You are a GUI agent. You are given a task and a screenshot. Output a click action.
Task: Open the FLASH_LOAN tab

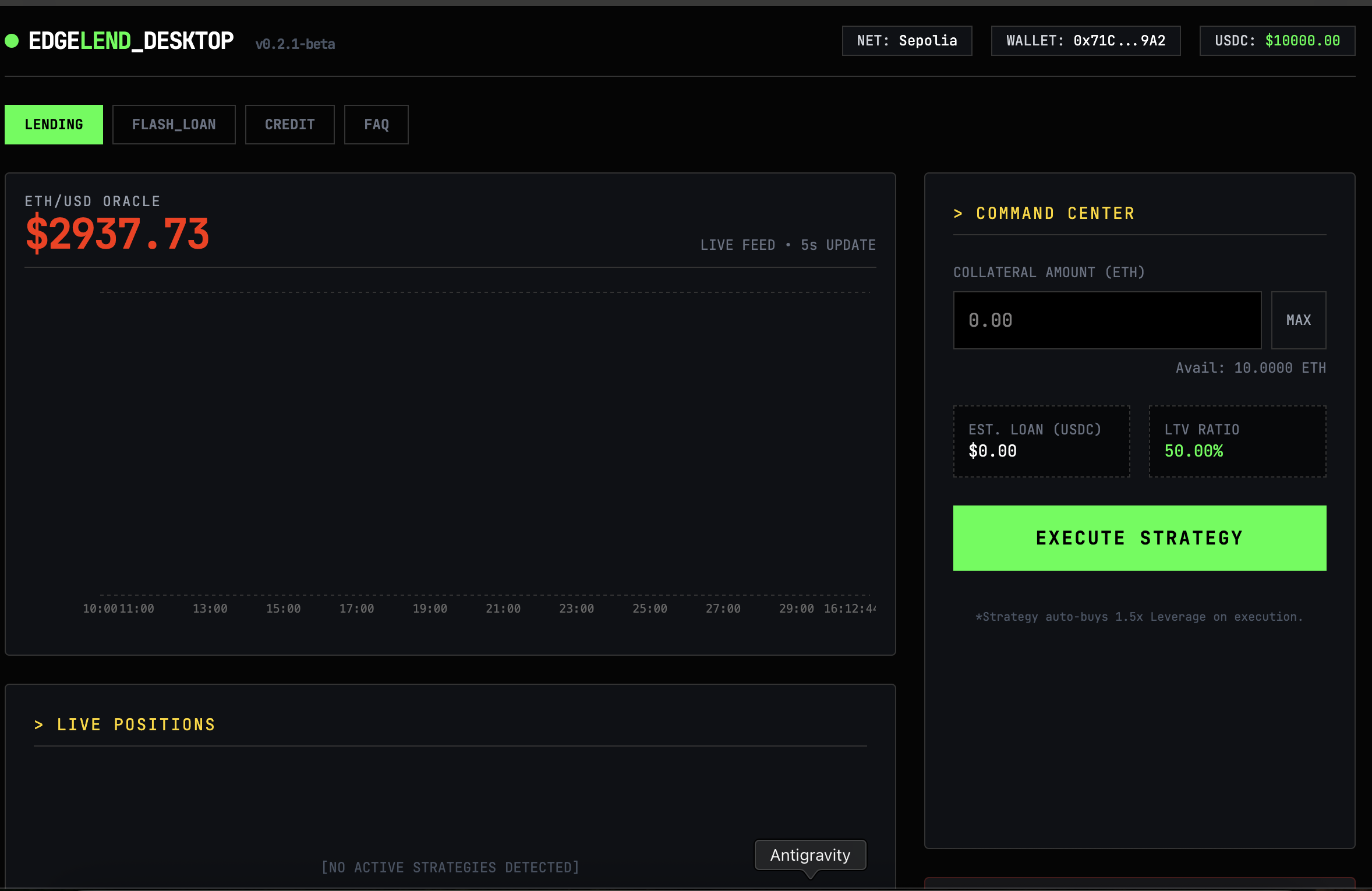(x=174, y=125)
